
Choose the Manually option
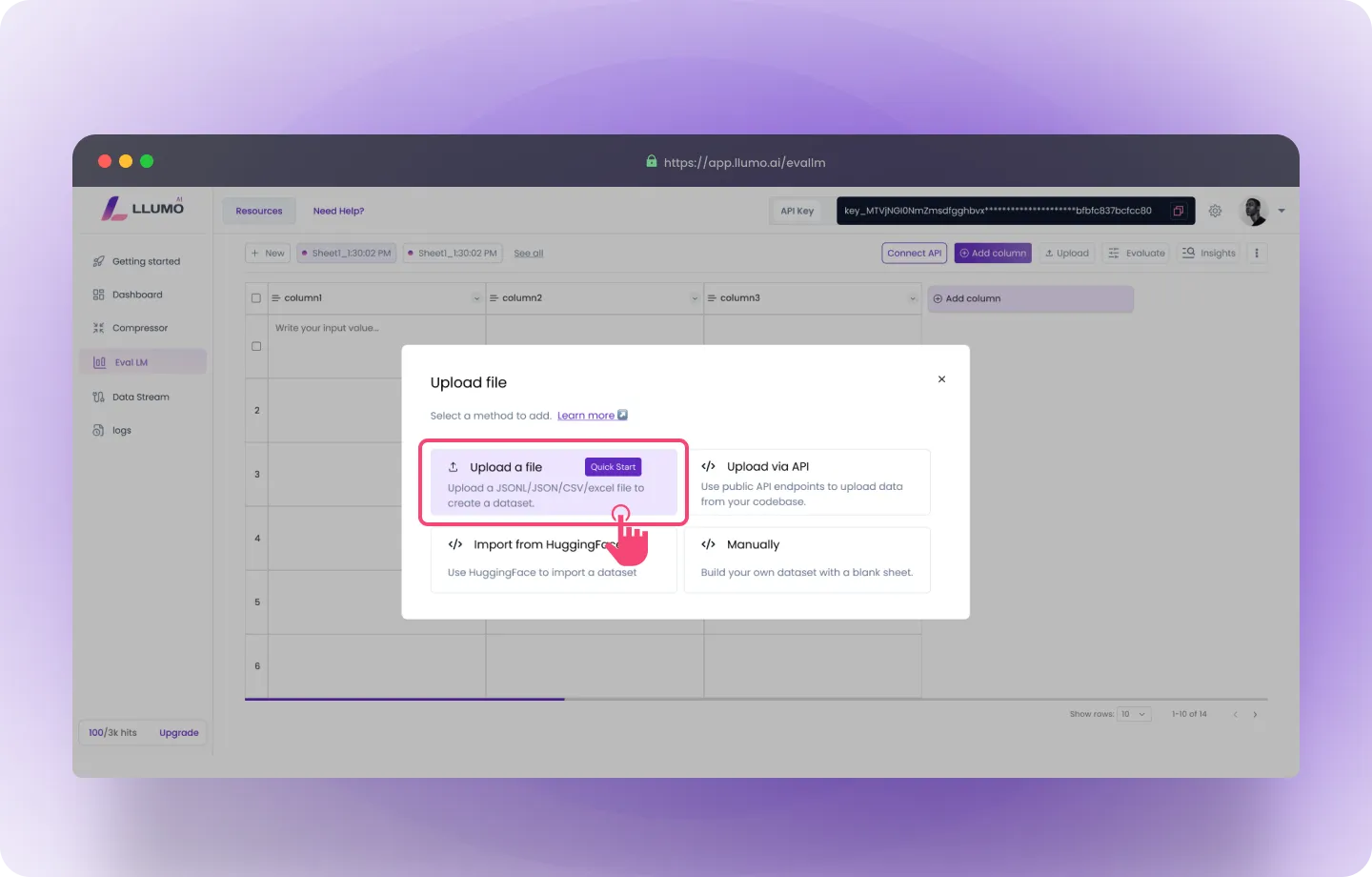807,560
